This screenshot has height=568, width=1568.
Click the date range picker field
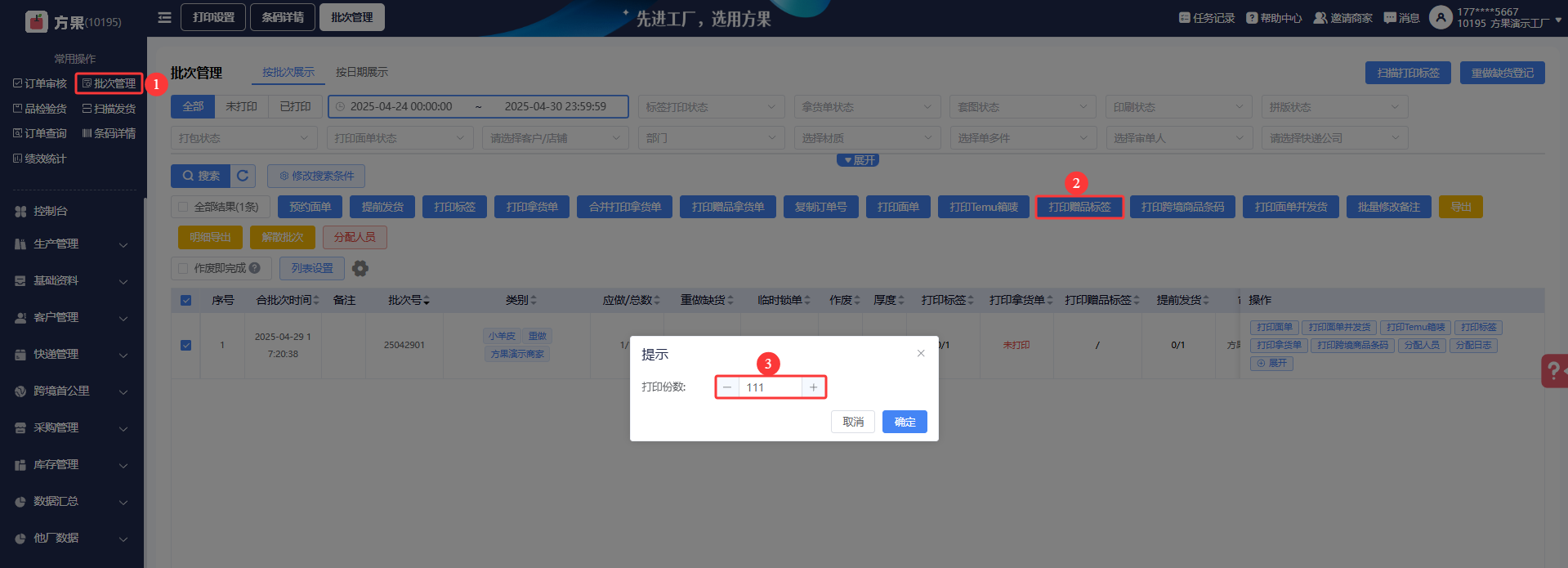coord(478,106)
